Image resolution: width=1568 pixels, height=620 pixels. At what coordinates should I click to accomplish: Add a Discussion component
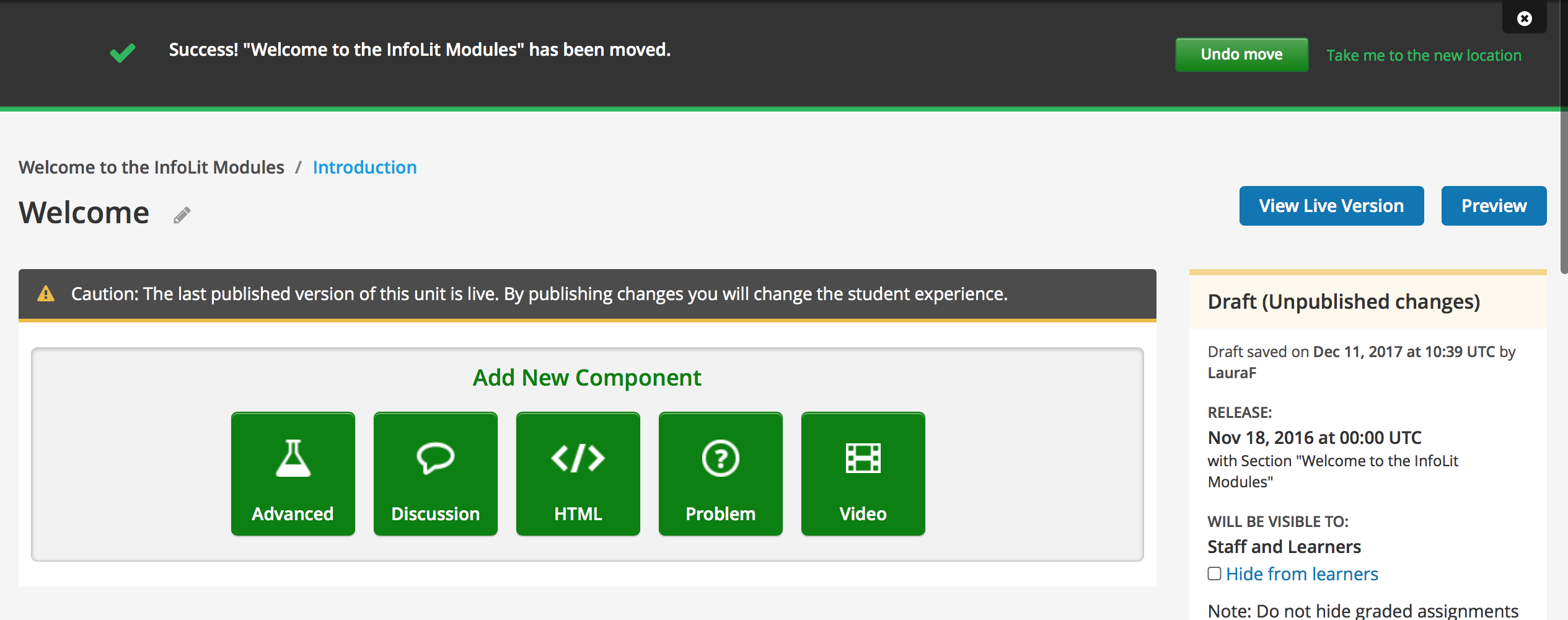tap(436, 474)
